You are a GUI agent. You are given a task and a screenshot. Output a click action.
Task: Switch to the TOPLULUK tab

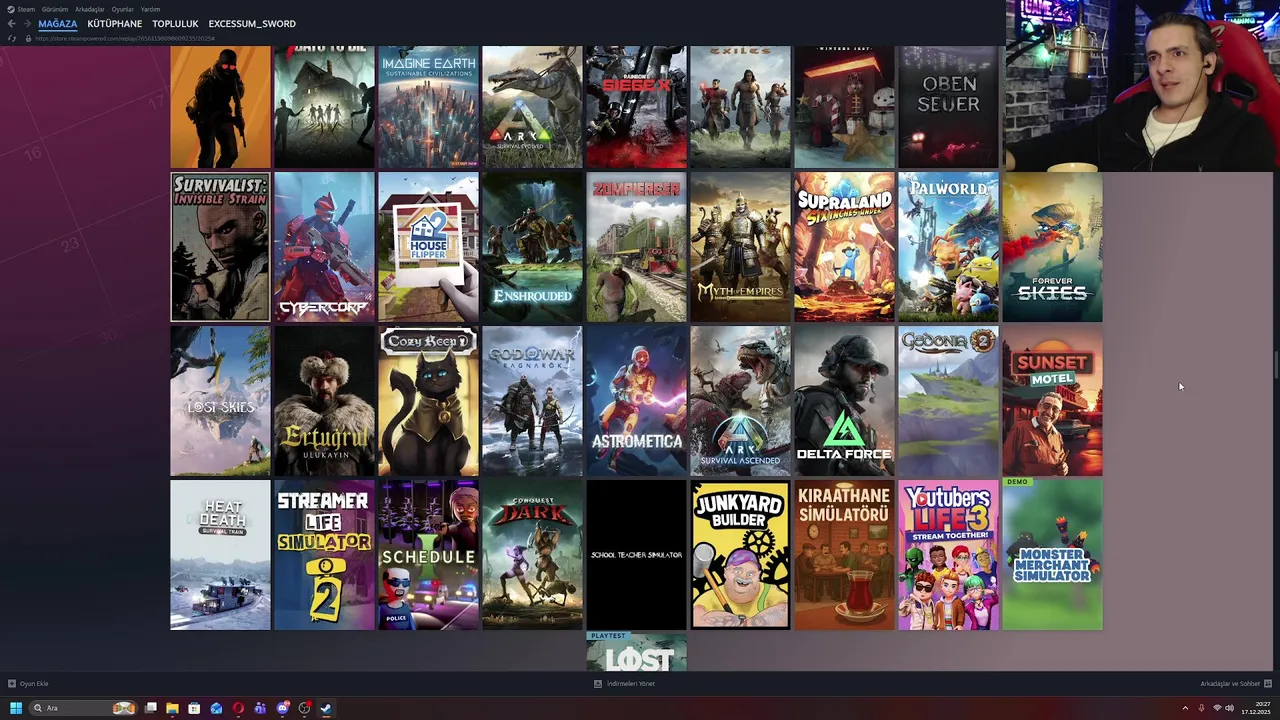point(175,24)
